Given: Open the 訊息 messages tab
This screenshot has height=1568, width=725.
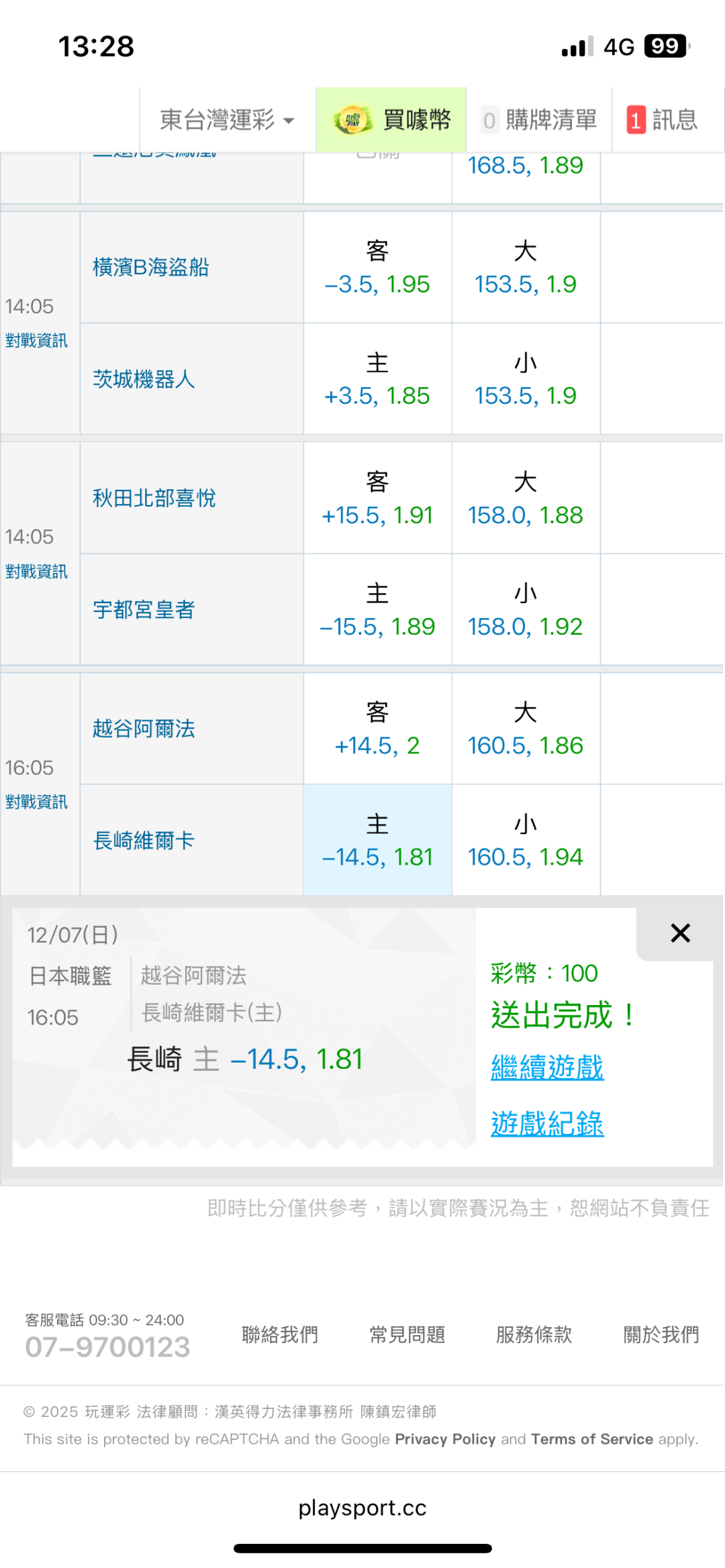Looking at the screenshot, I should tap(673, 120).
